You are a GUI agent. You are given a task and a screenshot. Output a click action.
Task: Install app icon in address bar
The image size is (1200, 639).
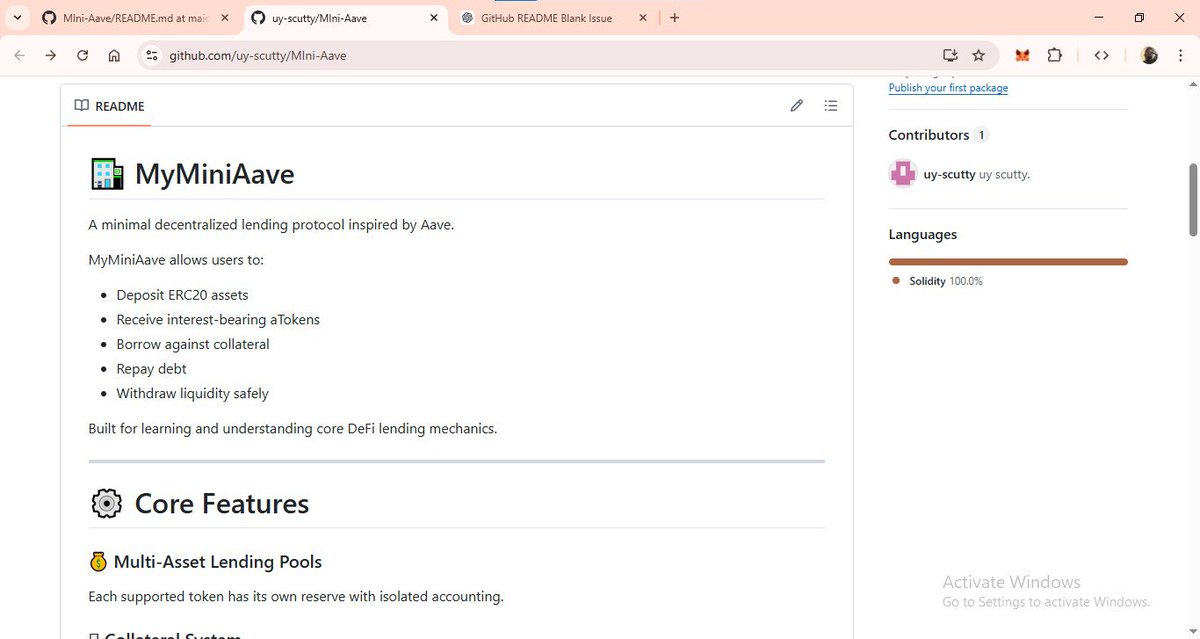pos(950,56)
